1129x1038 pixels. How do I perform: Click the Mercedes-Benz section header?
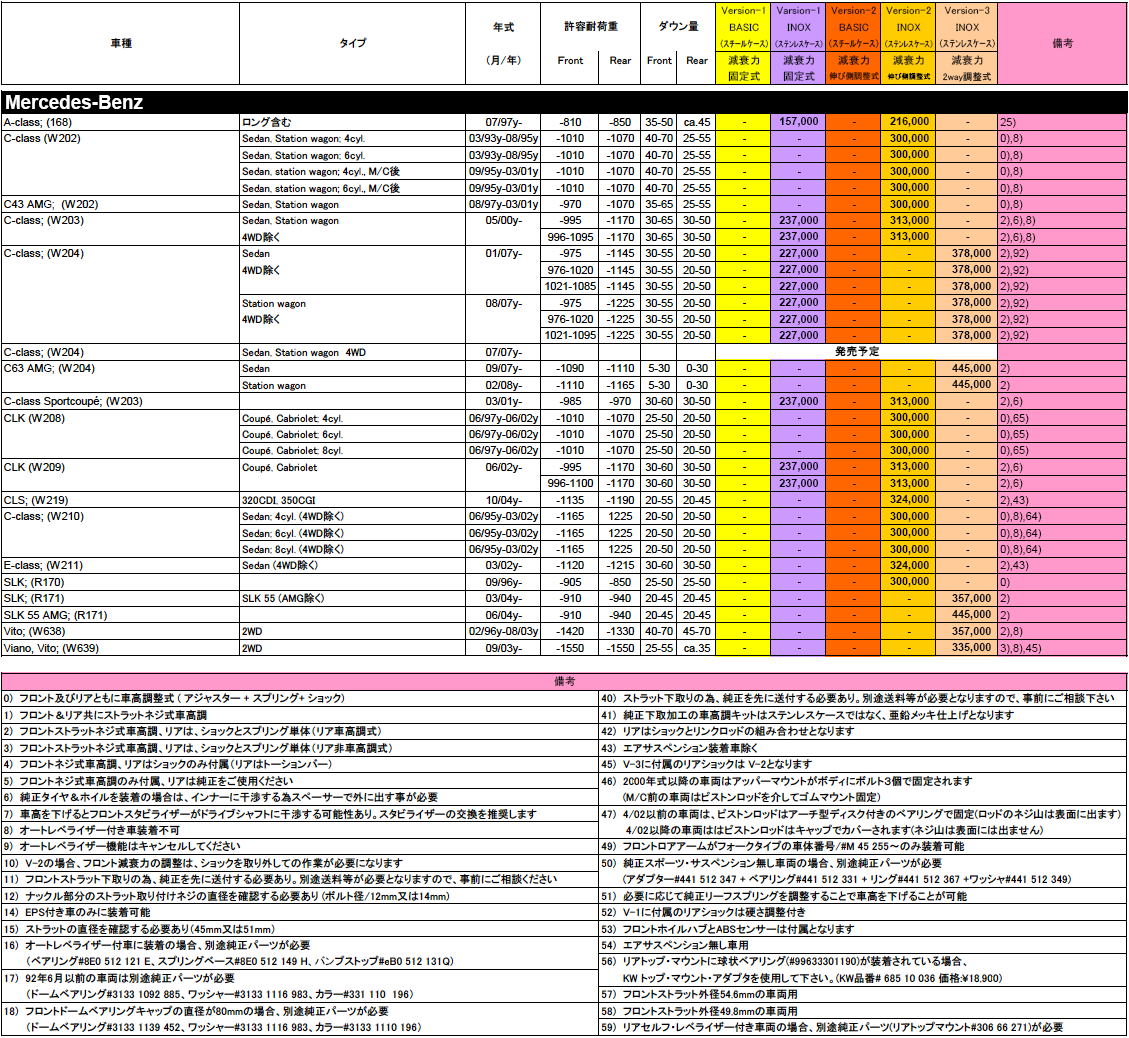click(x=564, y=102)
